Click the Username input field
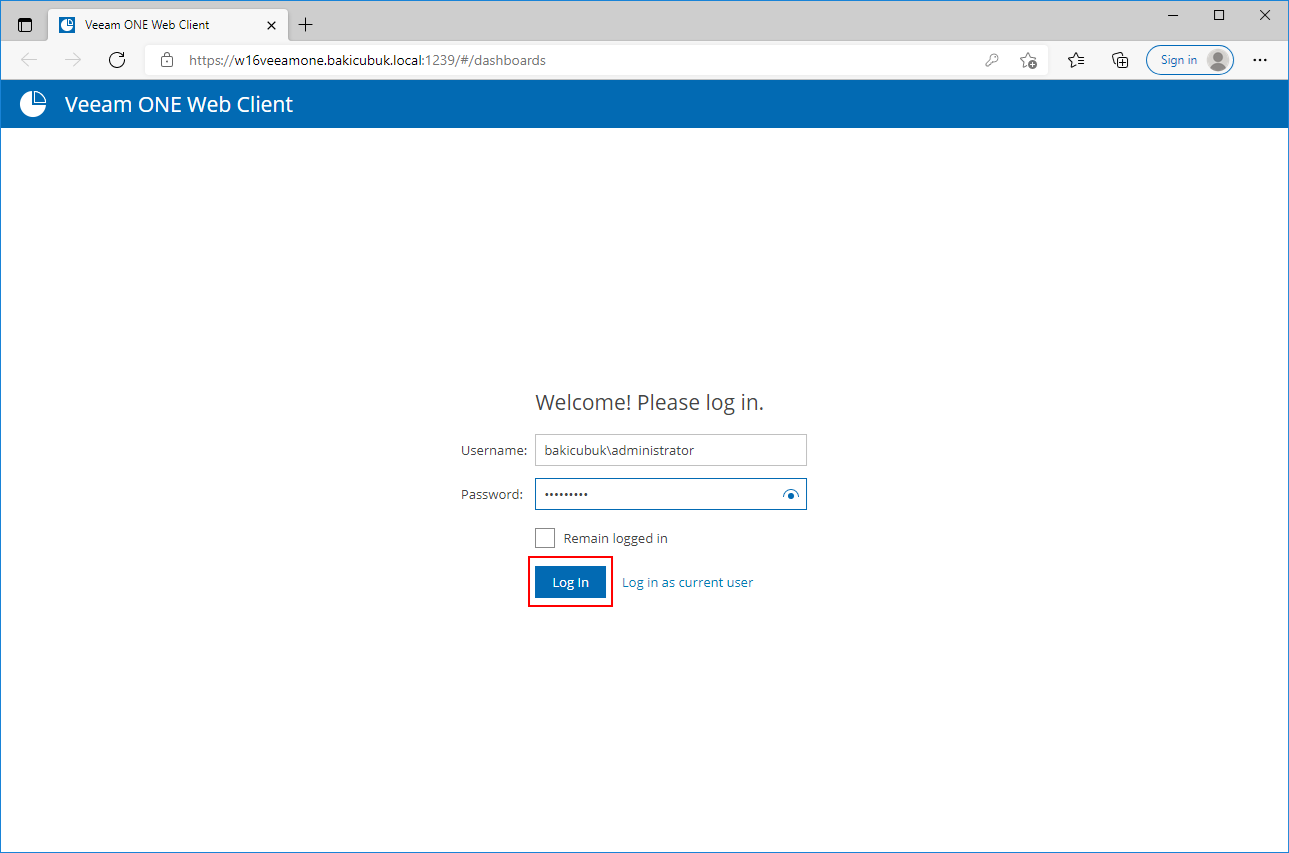This screenshot has width=1289, height=853. click(x=670, y=450)
